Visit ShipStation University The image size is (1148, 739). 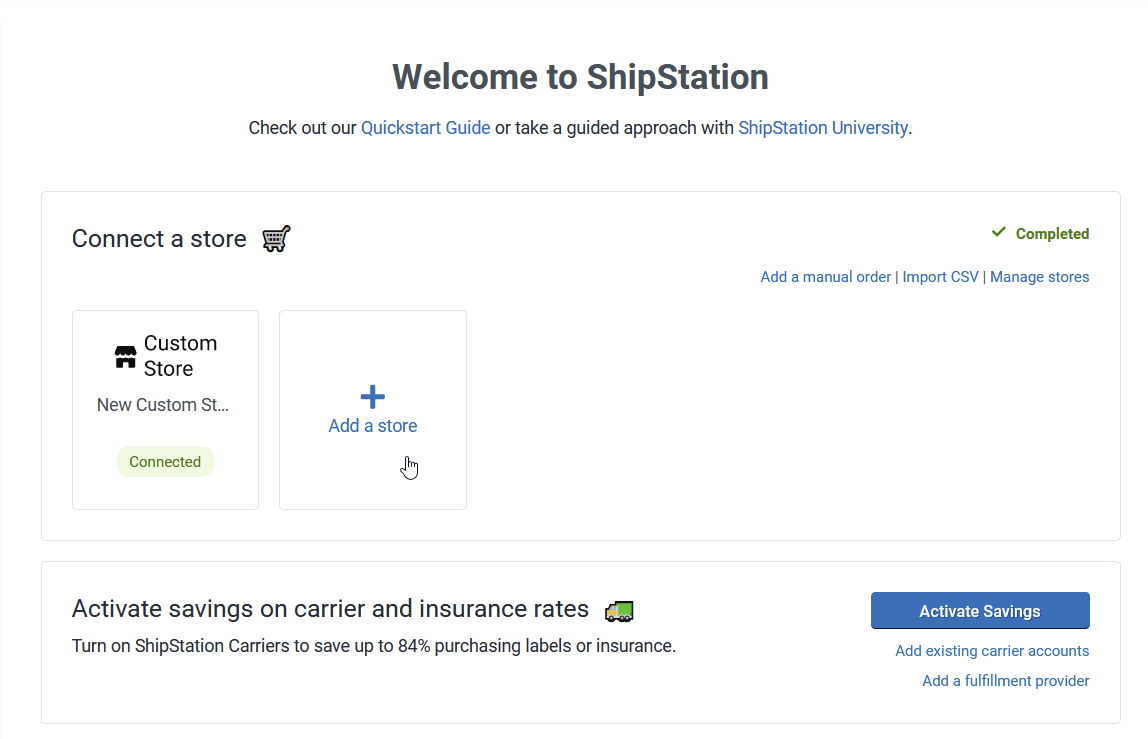click(x=822, y=127)
